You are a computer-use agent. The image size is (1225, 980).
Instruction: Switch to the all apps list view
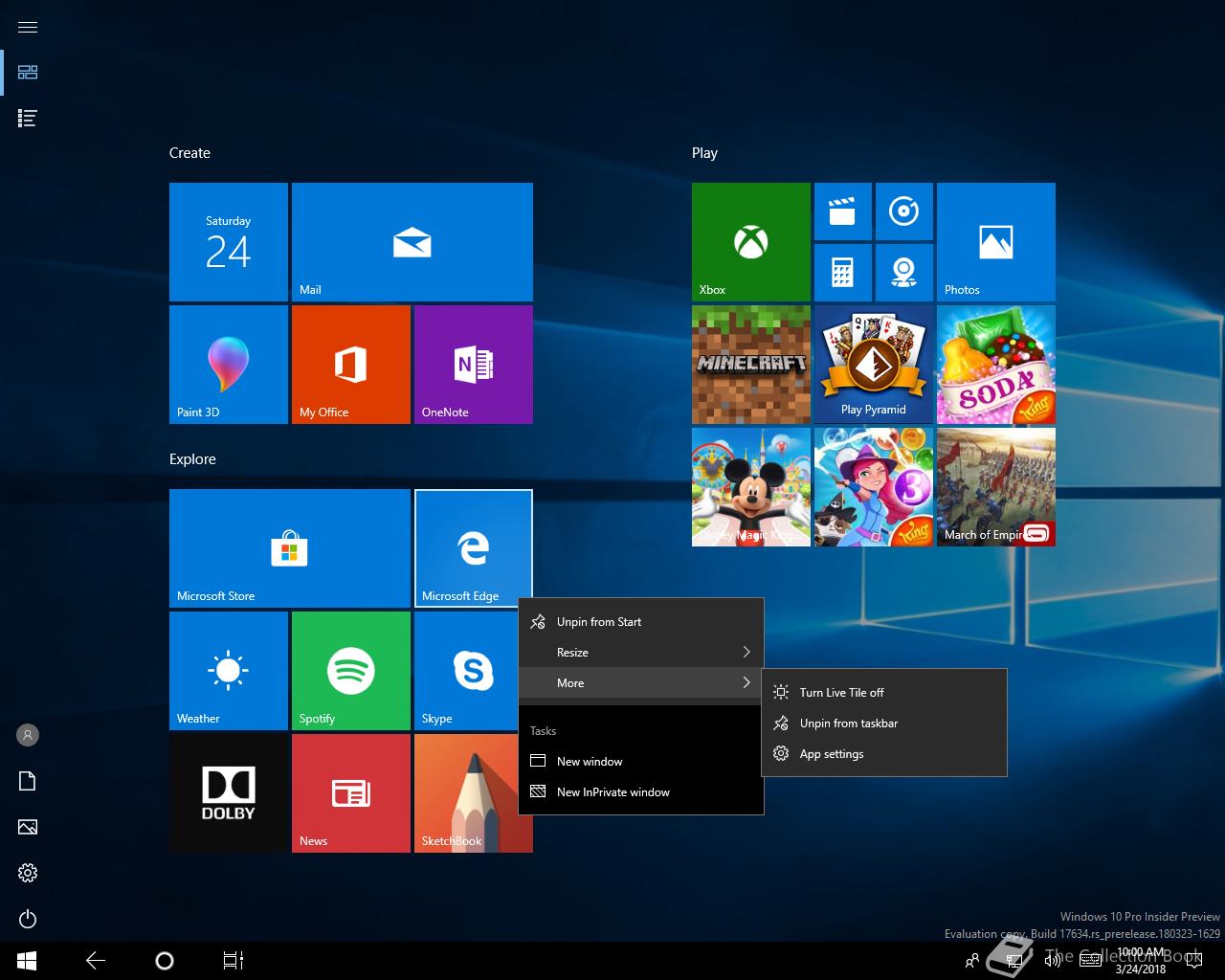click(28, 118)
